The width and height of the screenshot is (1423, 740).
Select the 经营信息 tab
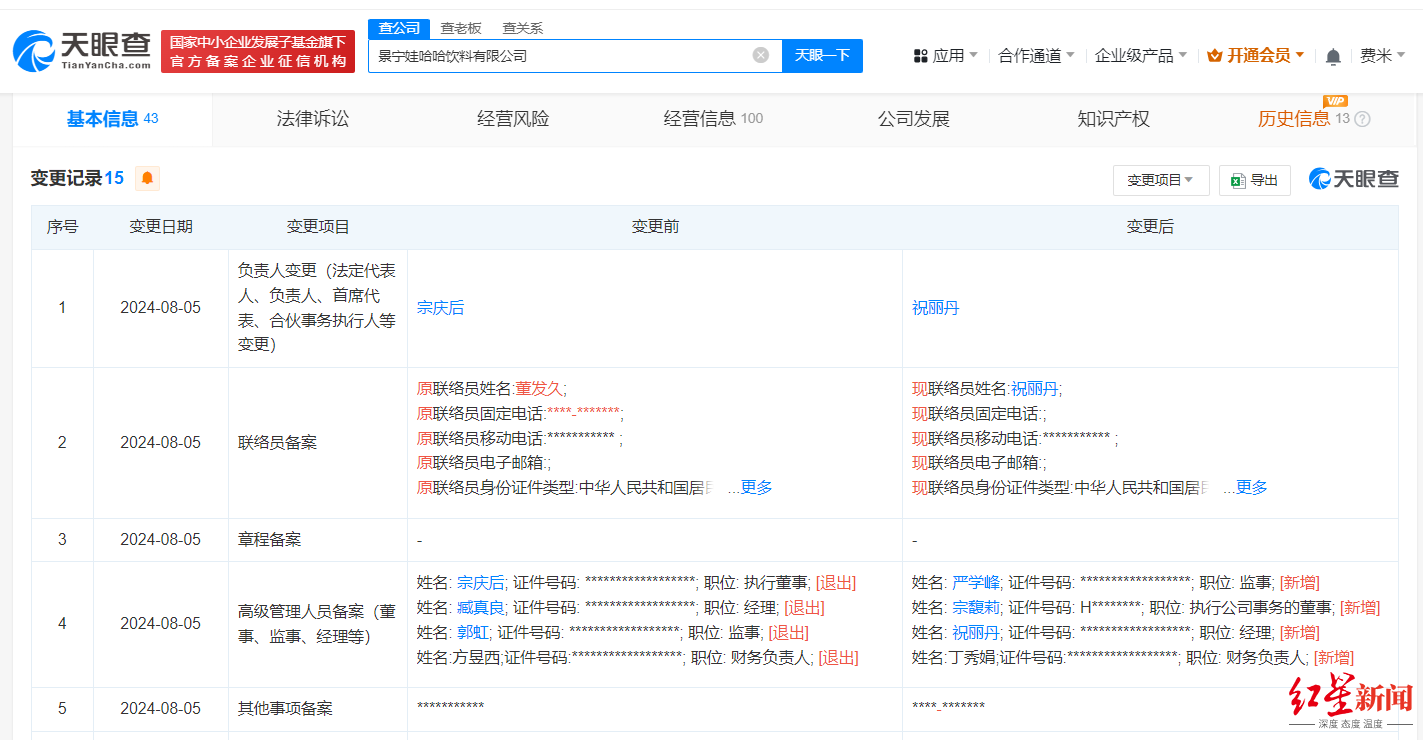(713, 119)
